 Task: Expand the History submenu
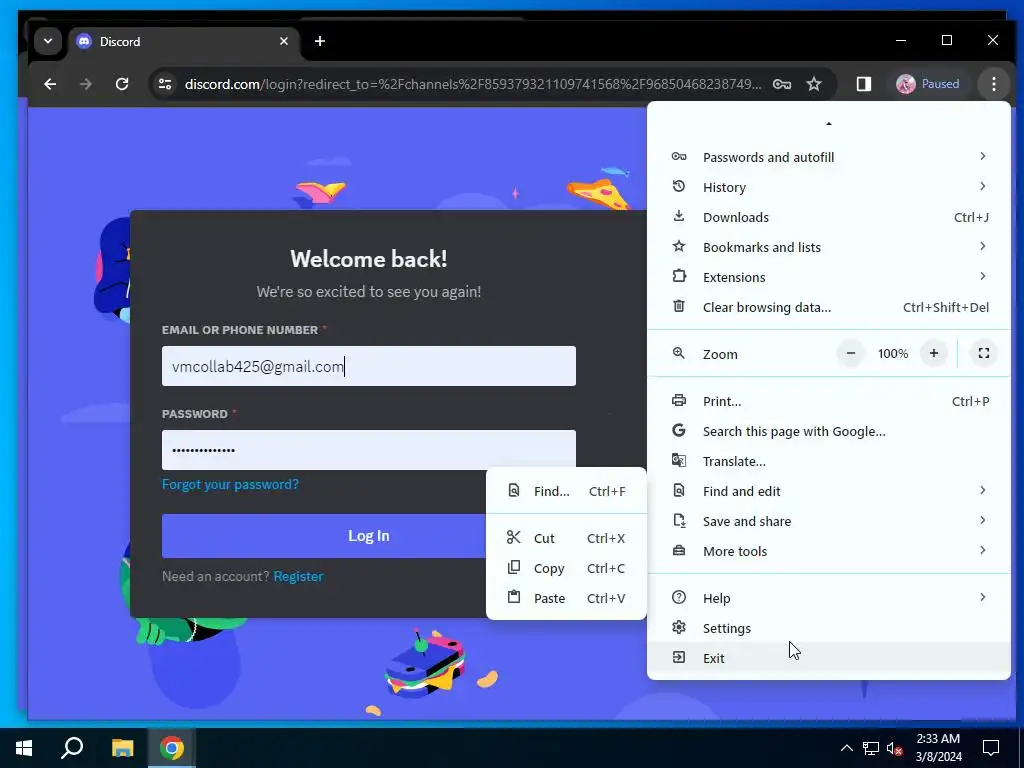(x=829, y=187)
